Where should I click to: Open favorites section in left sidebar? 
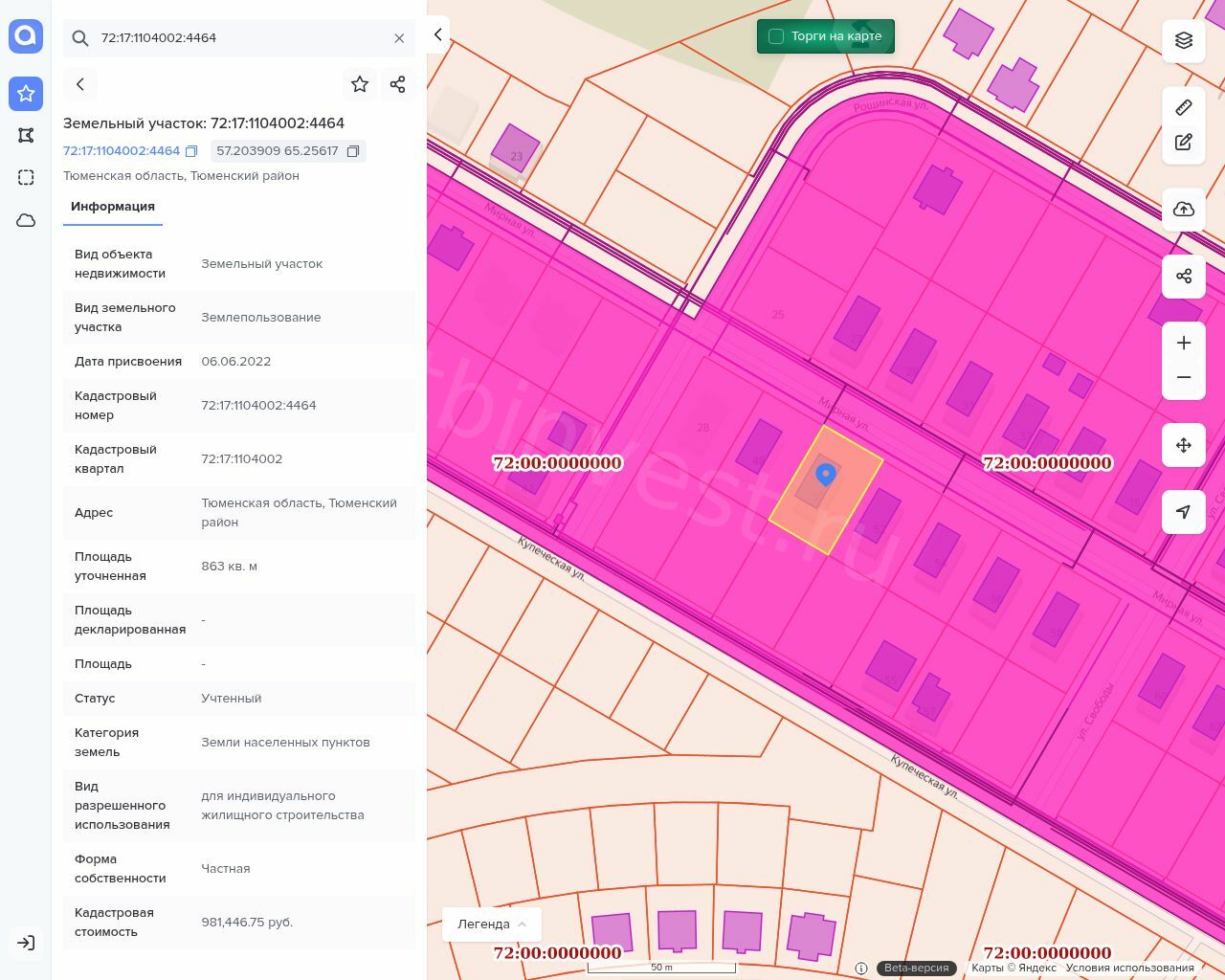click(26, 94)
